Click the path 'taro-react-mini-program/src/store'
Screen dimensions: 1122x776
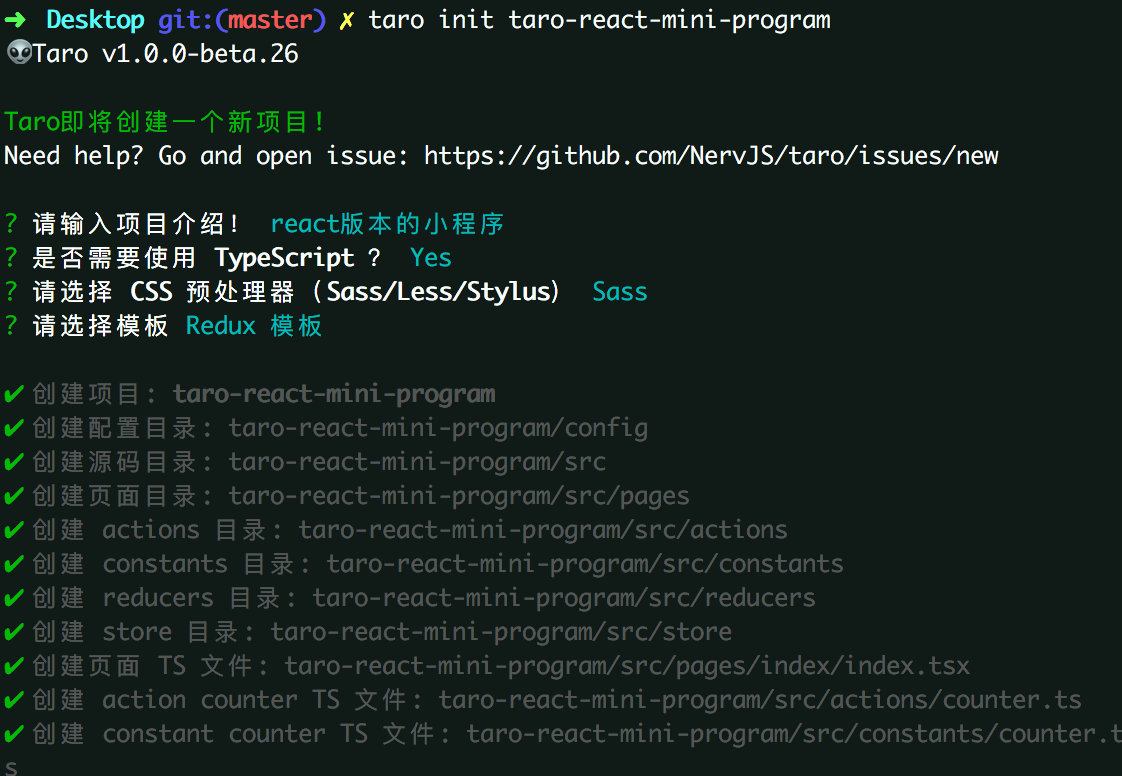pos(501,632)
